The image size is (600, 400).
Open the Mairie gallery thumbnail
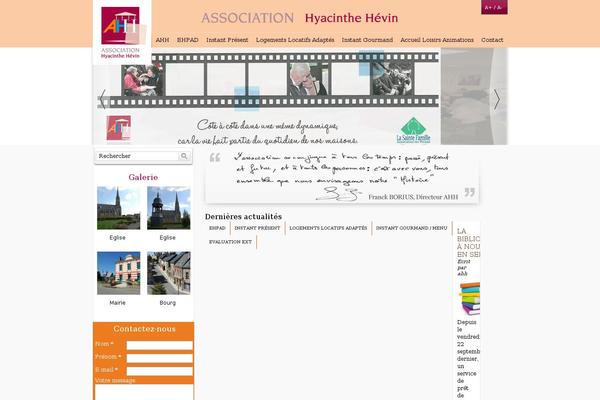pos(119,273)
